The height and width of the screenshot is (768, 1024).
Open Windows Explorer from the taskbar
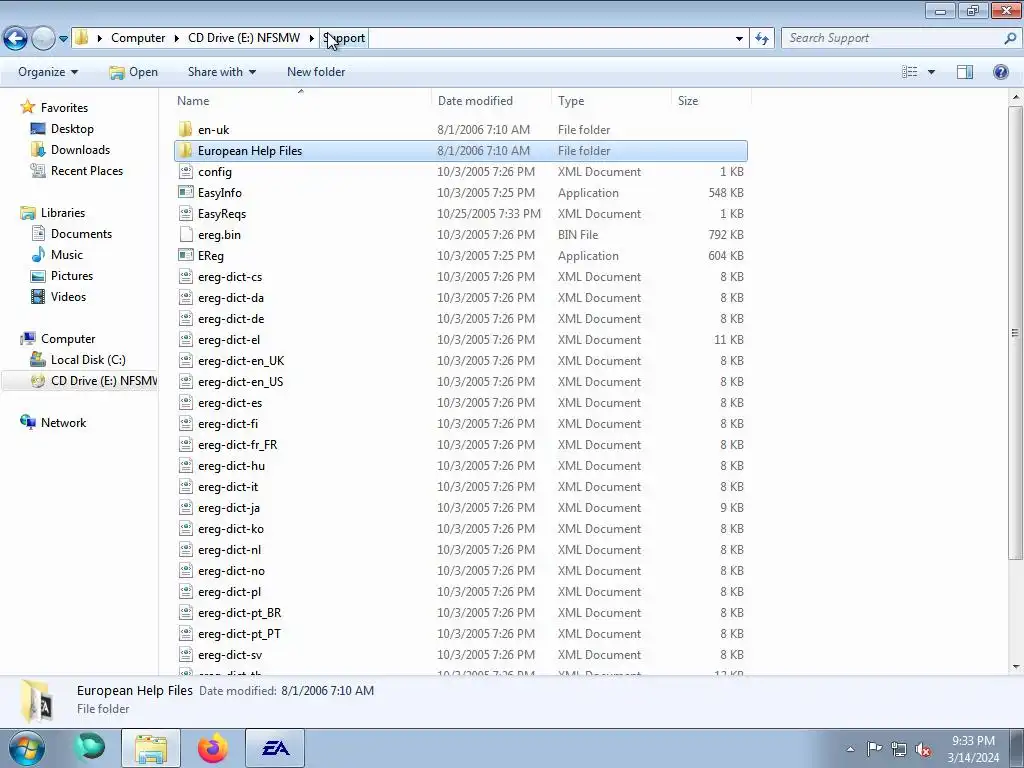pyautogui.click(x=151, y=748)
